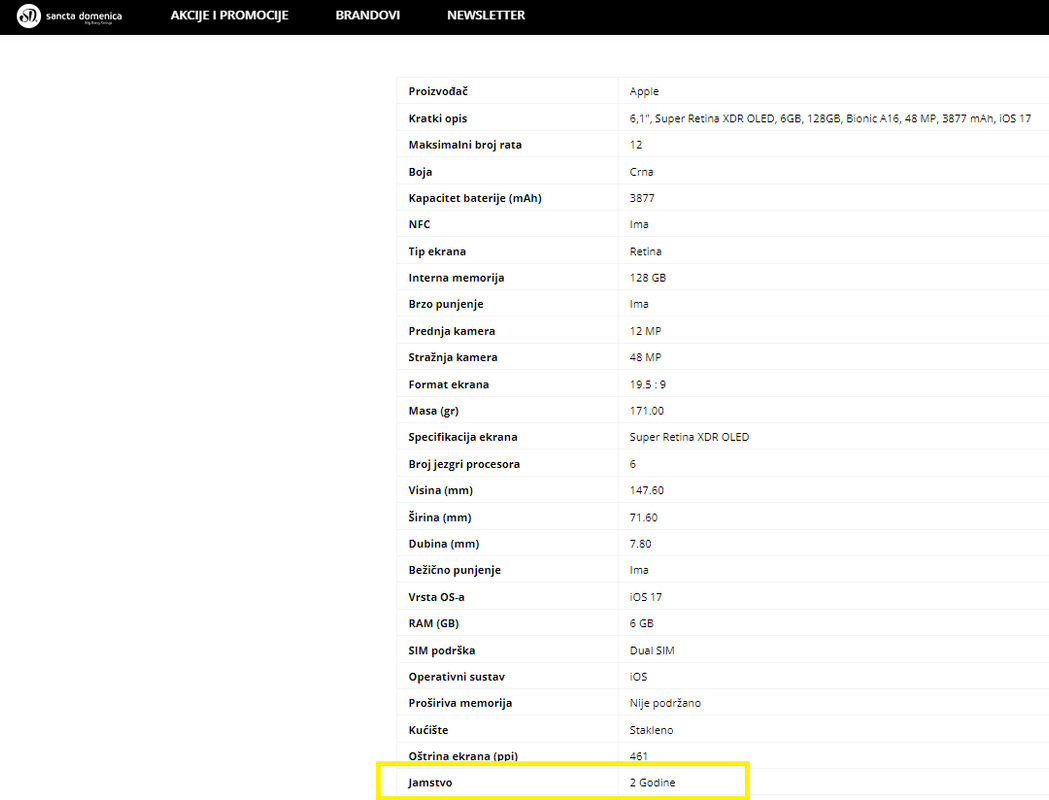Click the NFC label
This screenshot has width=1049, height=800.
tap(419, 224)
